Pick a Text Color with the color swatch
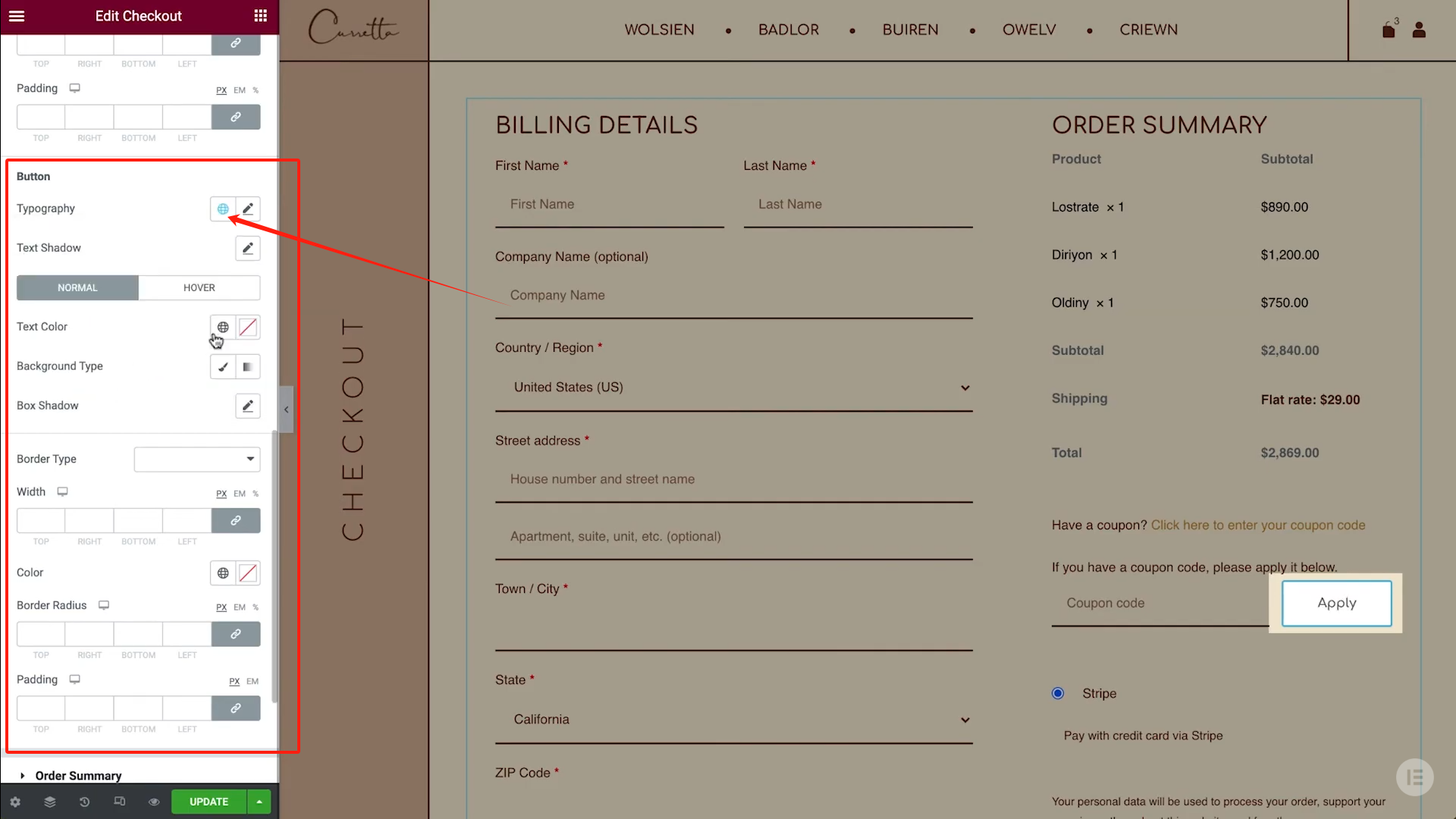The height and width of the screenshot is (819, 1456). tap(248, 327)
